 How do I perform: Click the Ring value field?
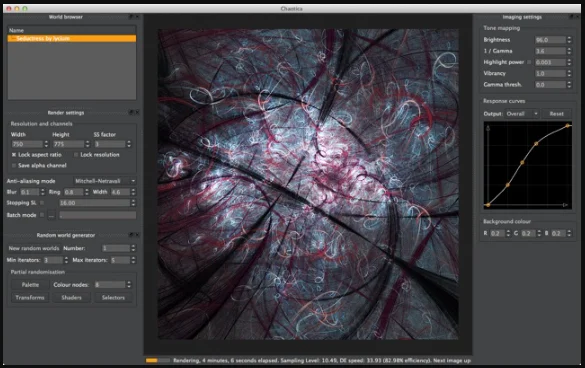tap(73, 192)
